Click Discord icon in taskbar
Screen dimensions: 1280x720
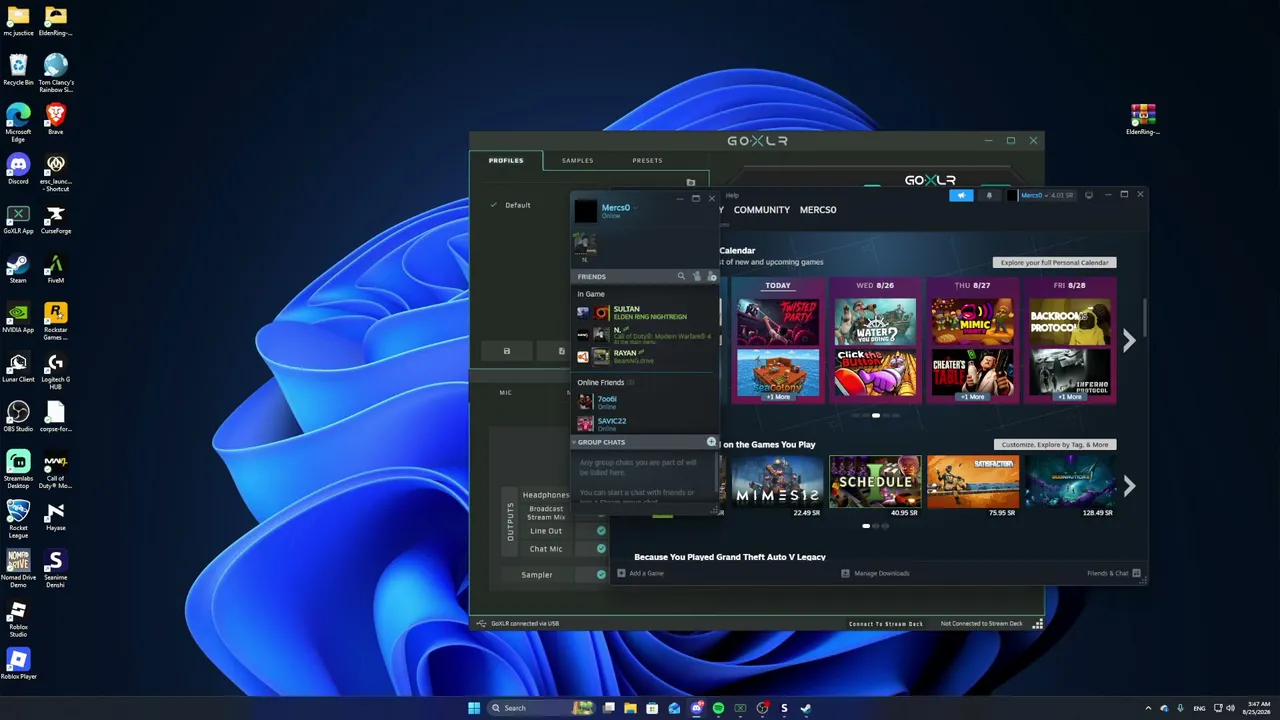696,708
